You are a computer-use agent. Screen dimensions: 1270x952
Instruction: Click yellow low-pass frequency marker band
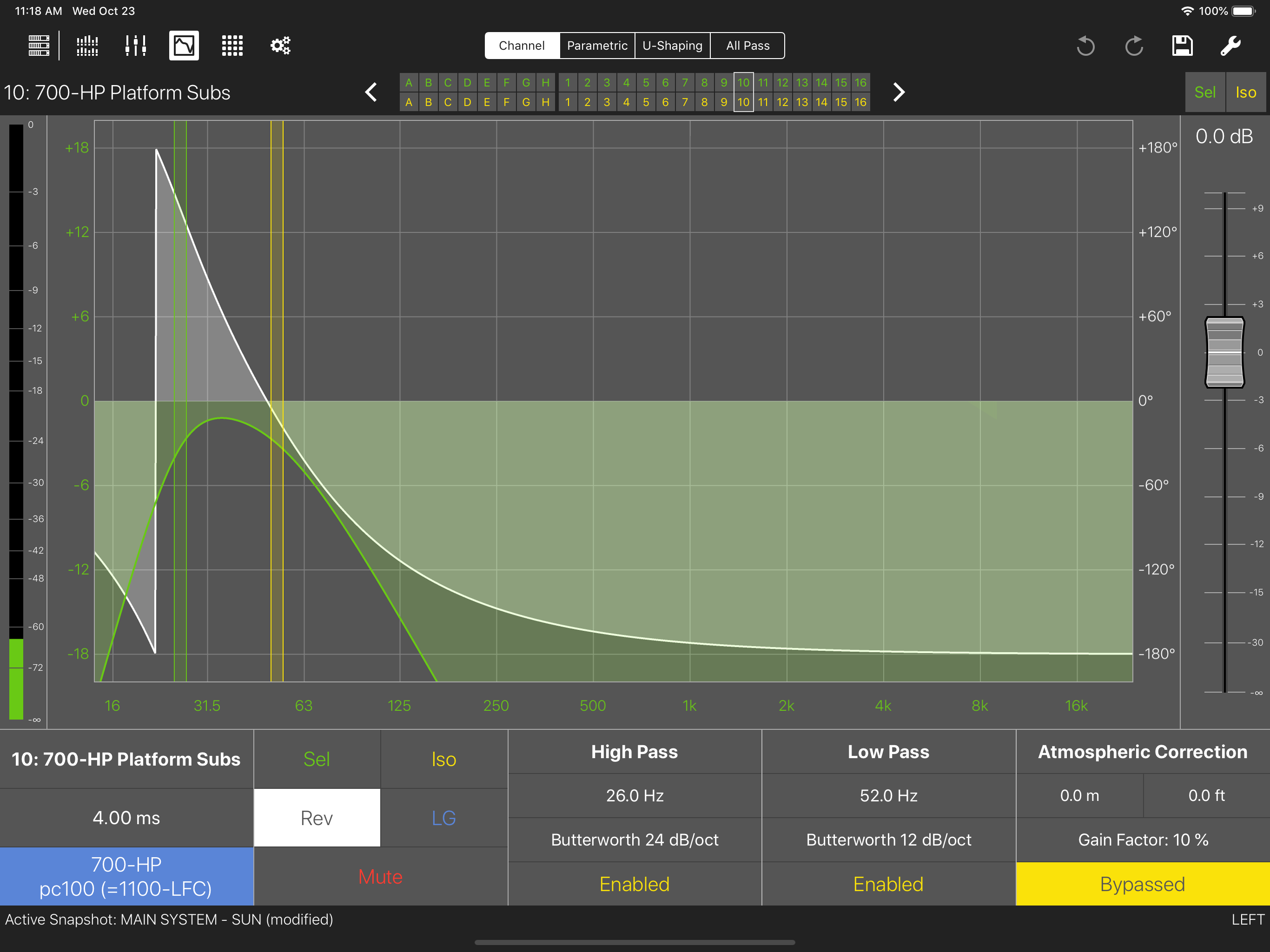pyautogui.click(x=277, y=401)
